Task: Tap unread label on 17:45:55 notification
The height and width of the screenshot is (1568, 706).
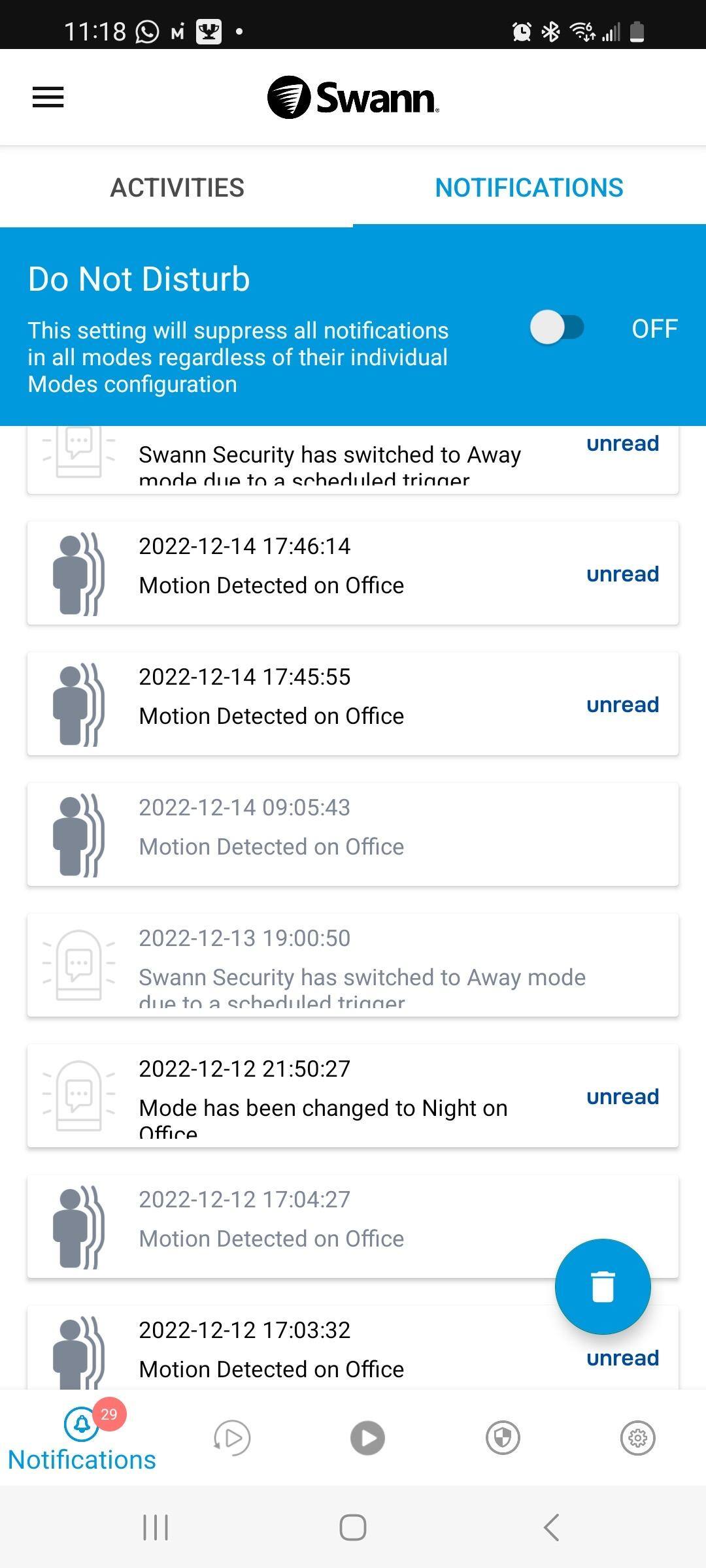Action: pyautogui.click(x=622, y=704)
